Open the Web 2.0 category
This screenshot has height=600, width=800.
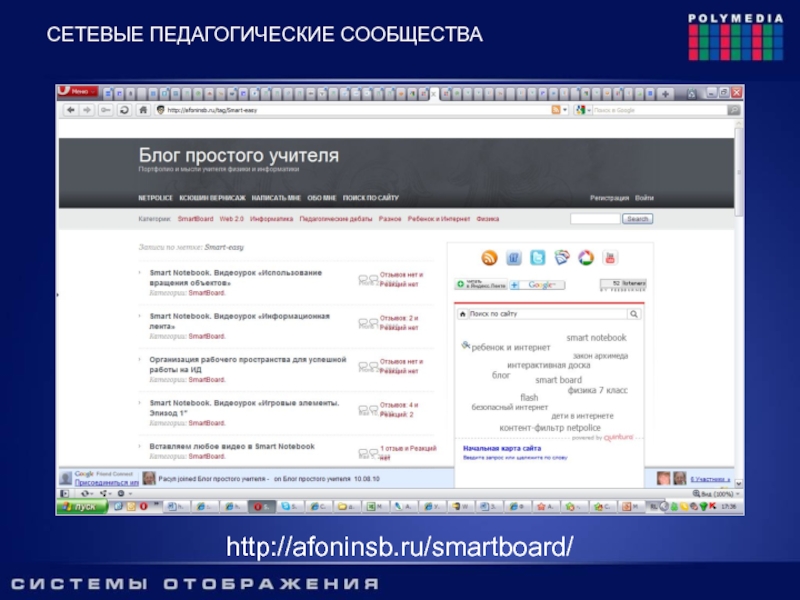tap(232, 219)
